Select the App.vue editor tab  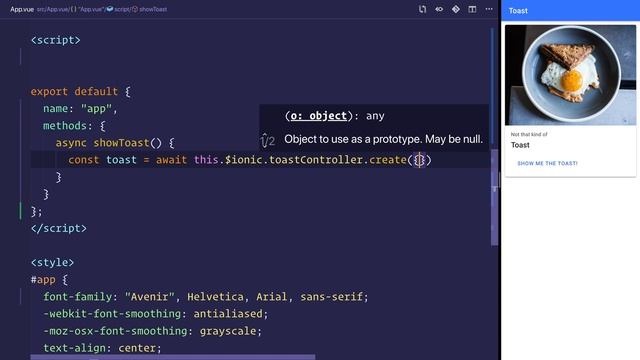click(x=22, y=9)
